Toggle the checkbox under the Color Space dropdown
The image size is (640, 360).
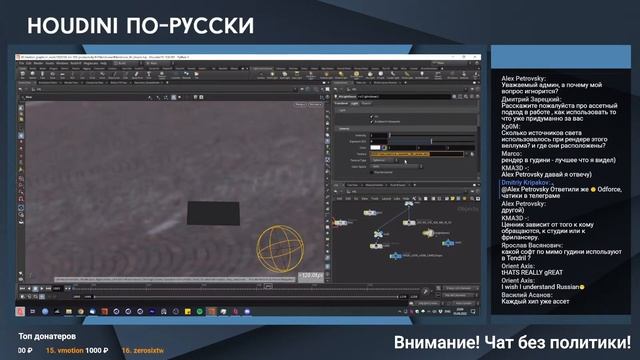(x=371, y=172)
